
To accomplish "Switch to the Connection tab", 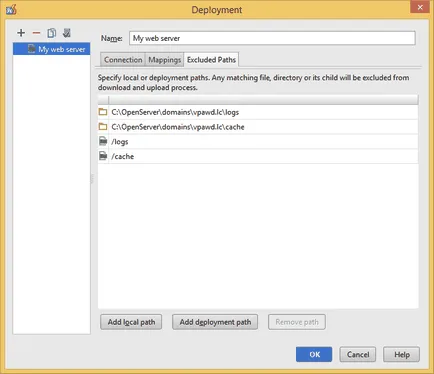I will [123, 60].
